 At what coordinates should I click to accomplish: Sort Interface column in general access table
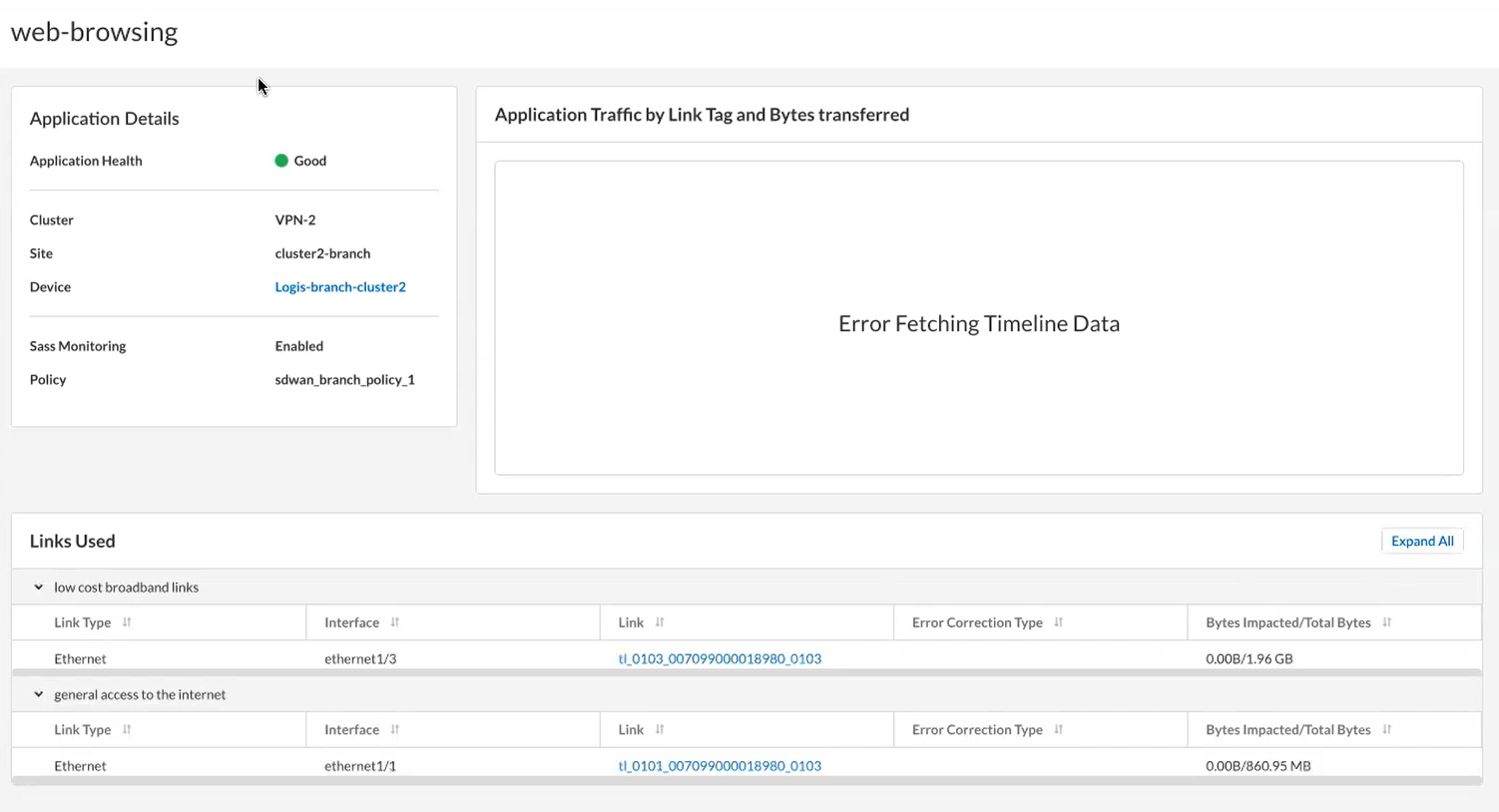395,730
